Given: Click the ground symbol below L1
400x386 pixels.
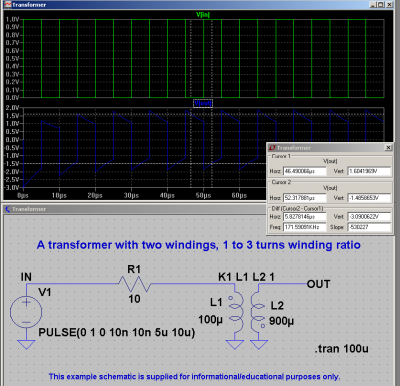Looking at the screenshot, I should pyautogui.click(x=235, y=344).
